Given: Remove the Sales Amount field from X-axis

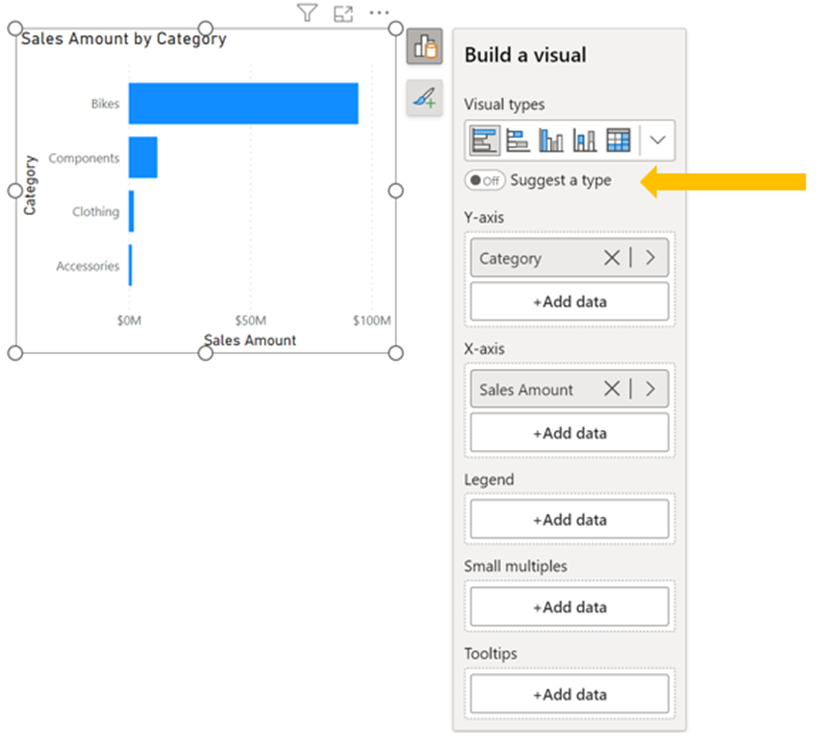Looking at the screenshot, I should (x=612, y=389).
